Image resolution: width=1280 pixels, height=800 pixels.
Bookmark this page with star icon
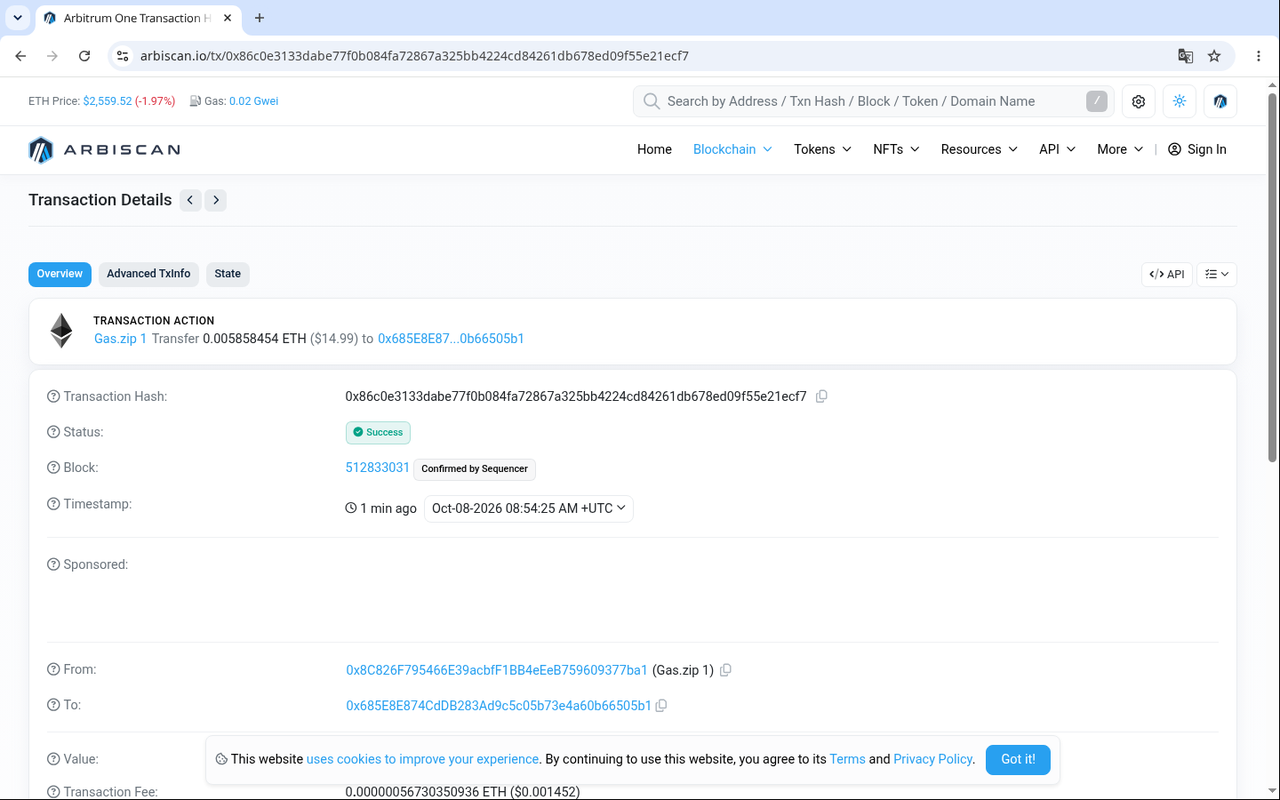point(1214,56)
